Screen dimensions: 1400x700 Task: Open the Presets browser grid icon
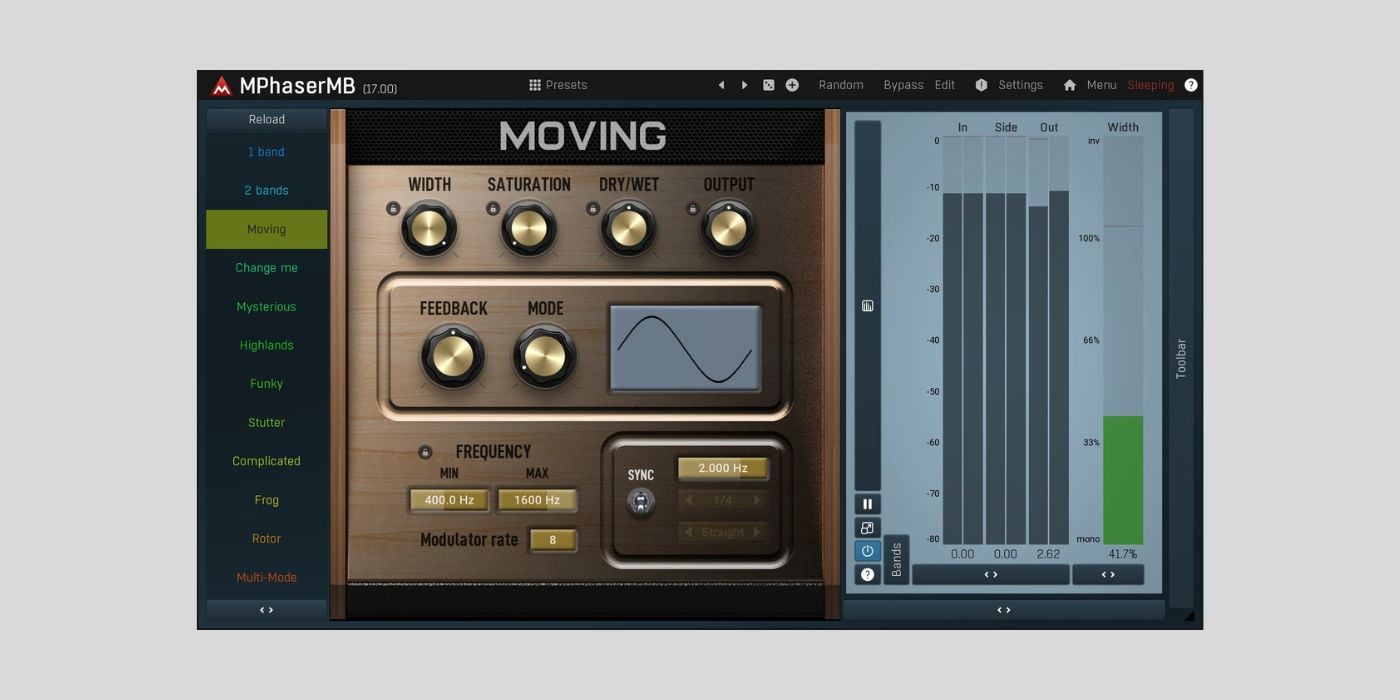click(x=536, y=85)
